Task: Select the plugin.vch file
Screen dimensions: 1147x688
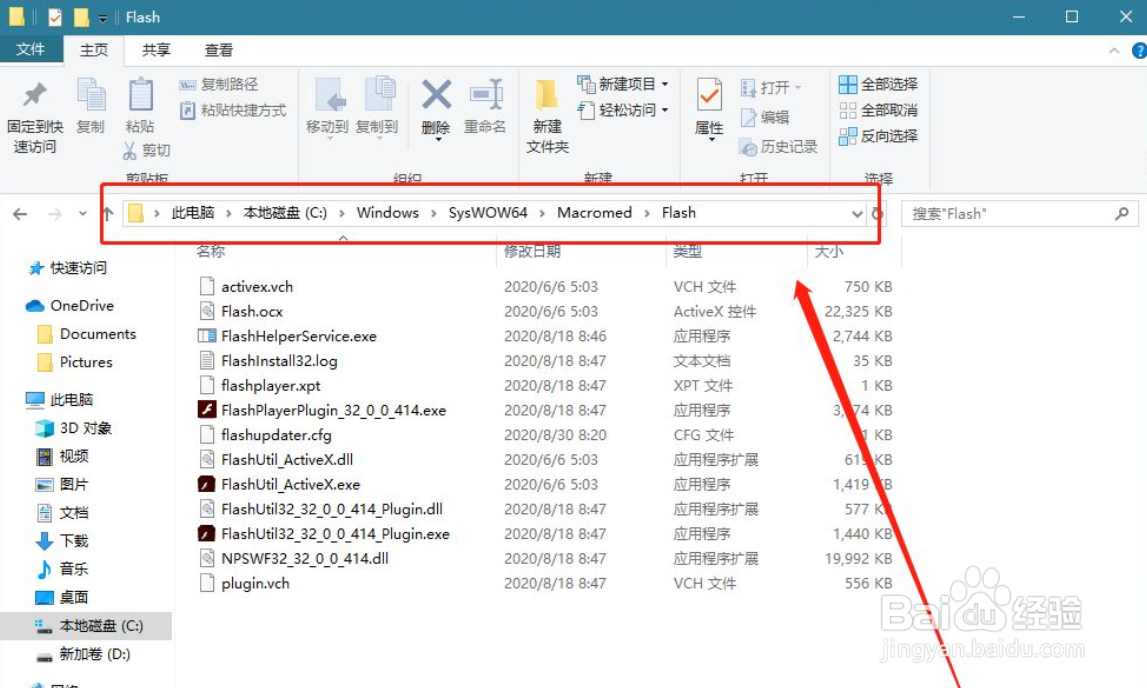Action: [244, 583]
